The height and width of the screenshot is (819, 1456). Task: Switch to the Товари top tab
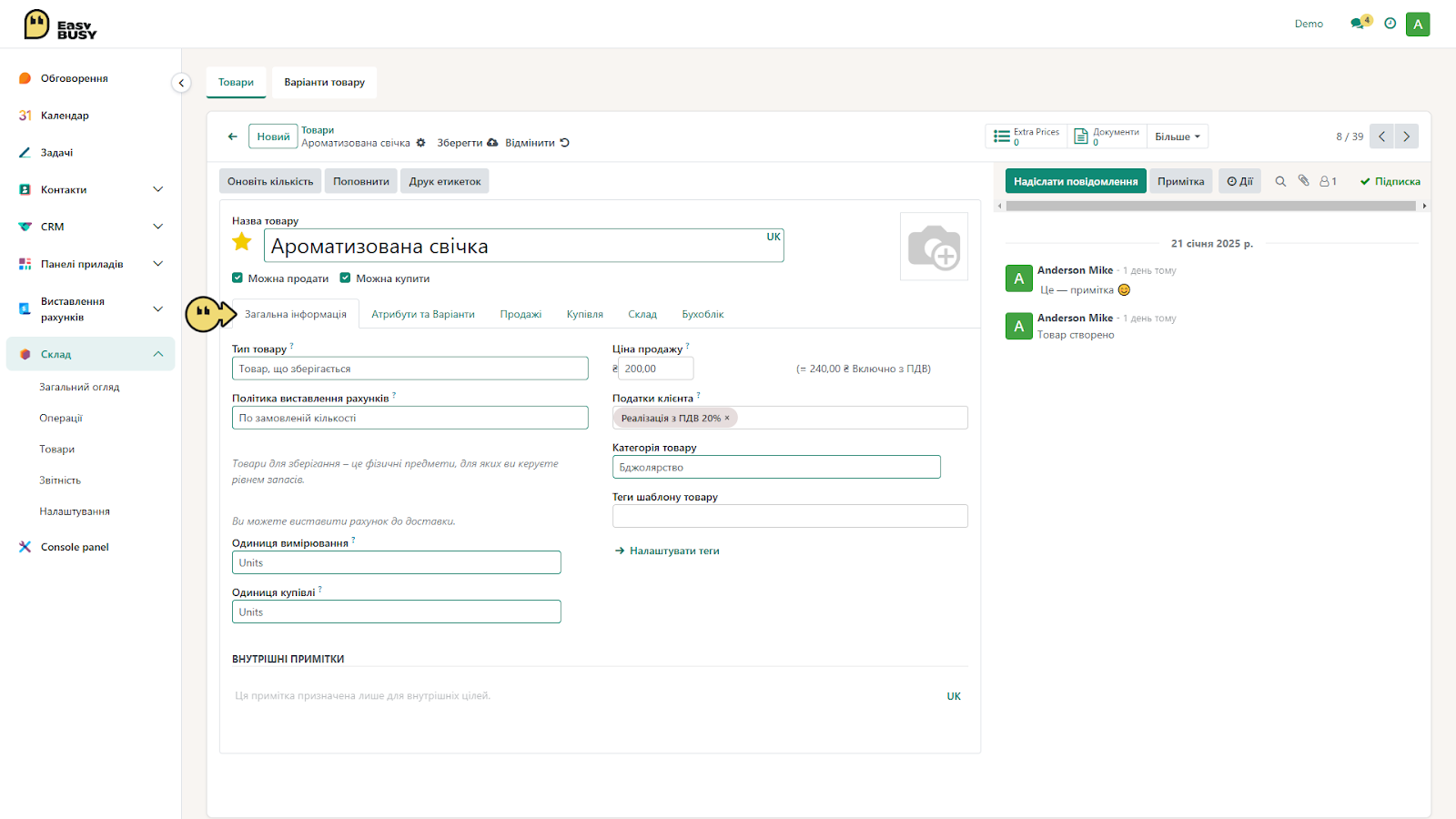click(236, 82)
